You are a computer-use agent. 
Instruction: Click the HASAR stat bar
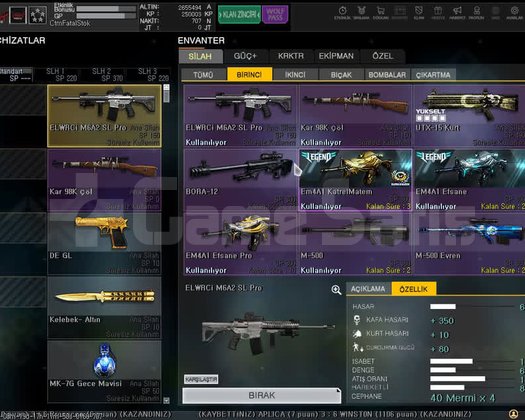coord(472,306)
